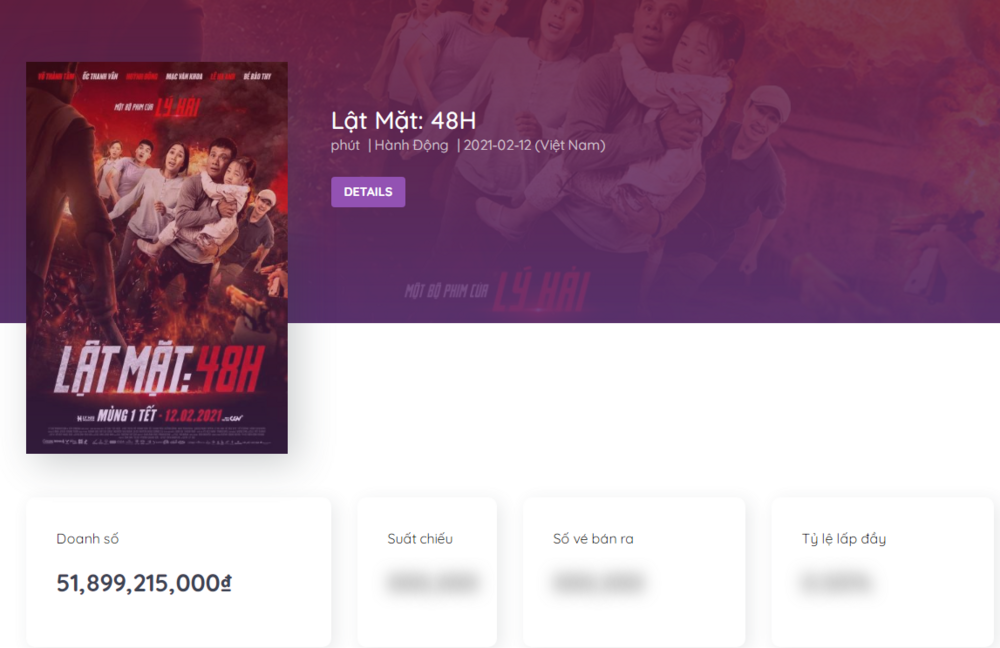The image size is (1000, 648).
Task: Click the blurred Suất chiếu value
Action: coord(432,582)
